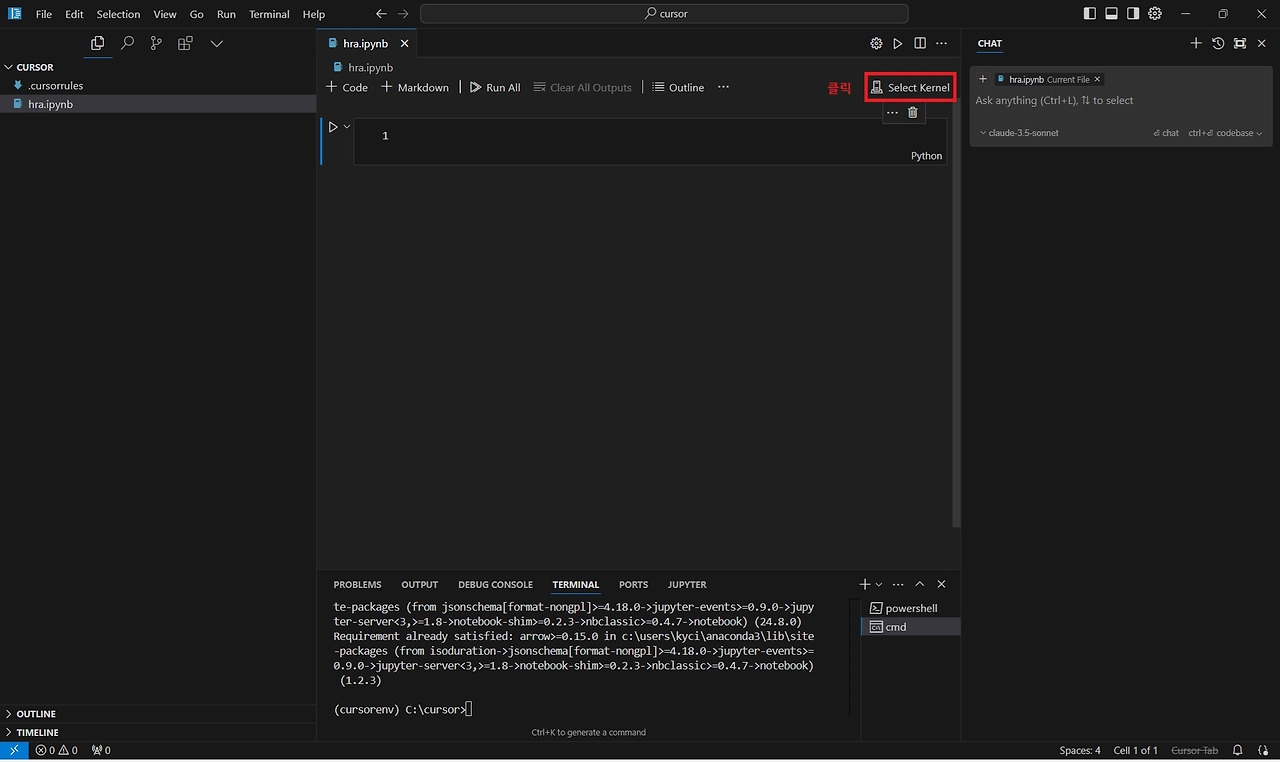Viewport: 1280px width, 762px height.
Task: Add a new Code cell
Action: [x=347, y=87]
